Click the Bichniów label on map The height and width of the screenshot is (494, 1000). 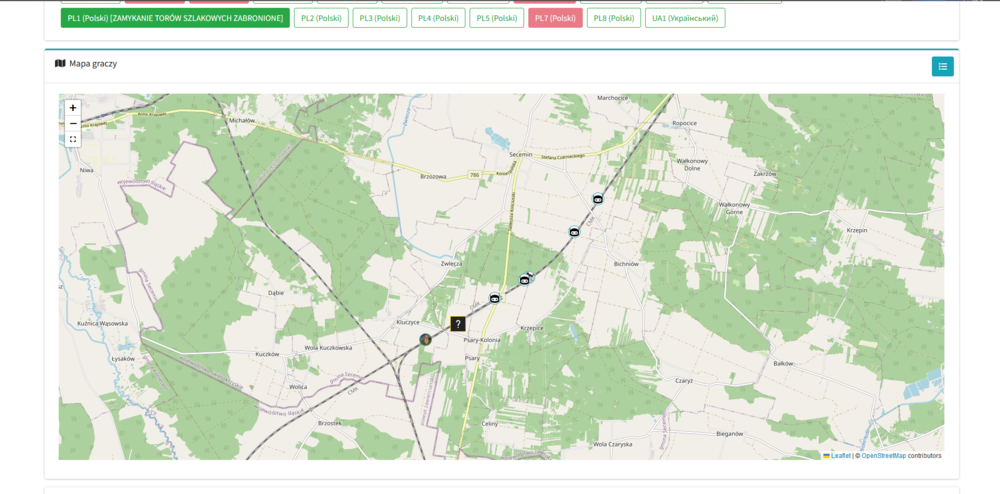(626, 263)
